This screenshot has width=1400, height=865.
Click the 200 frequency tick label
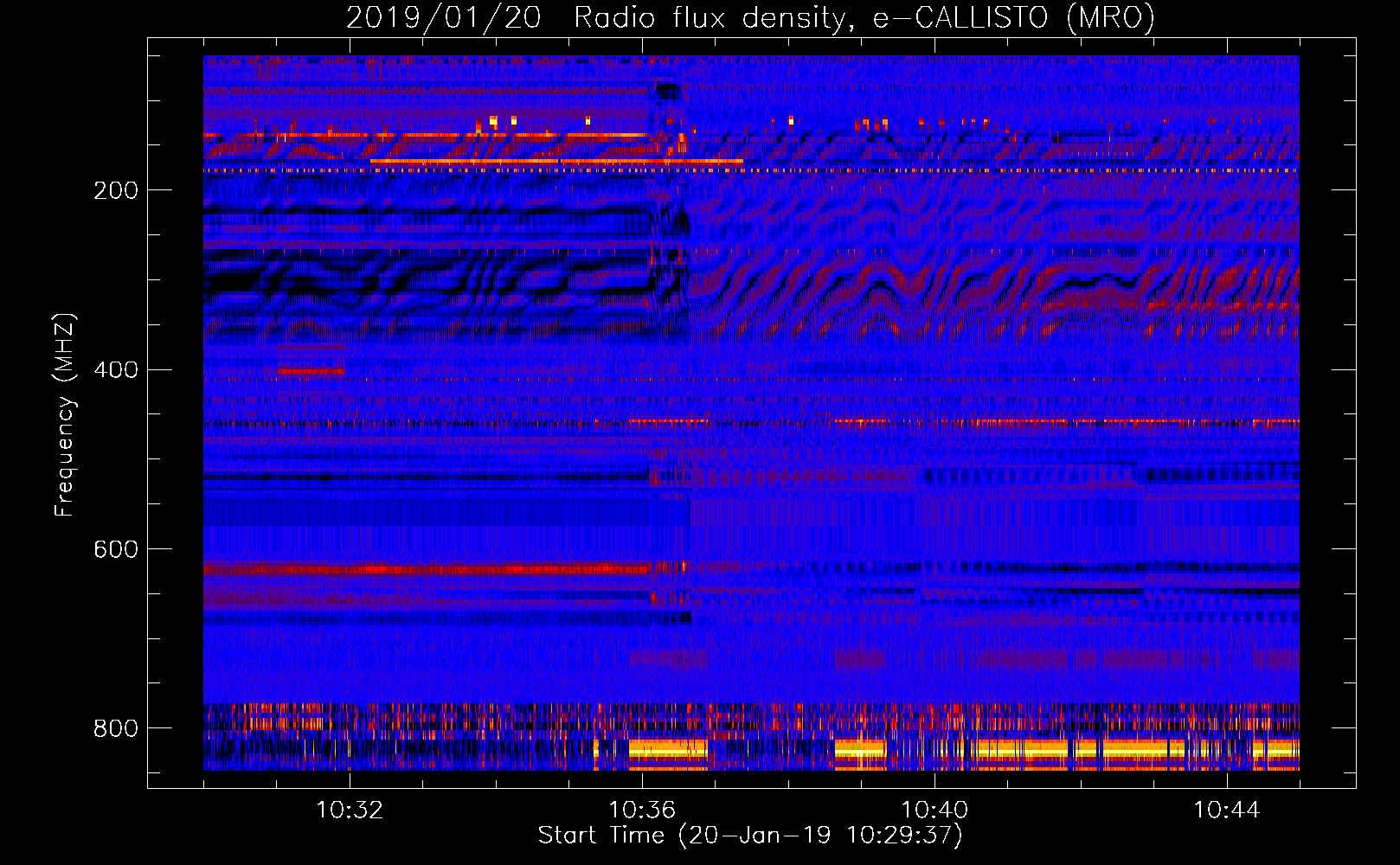[x=116, y=190]
